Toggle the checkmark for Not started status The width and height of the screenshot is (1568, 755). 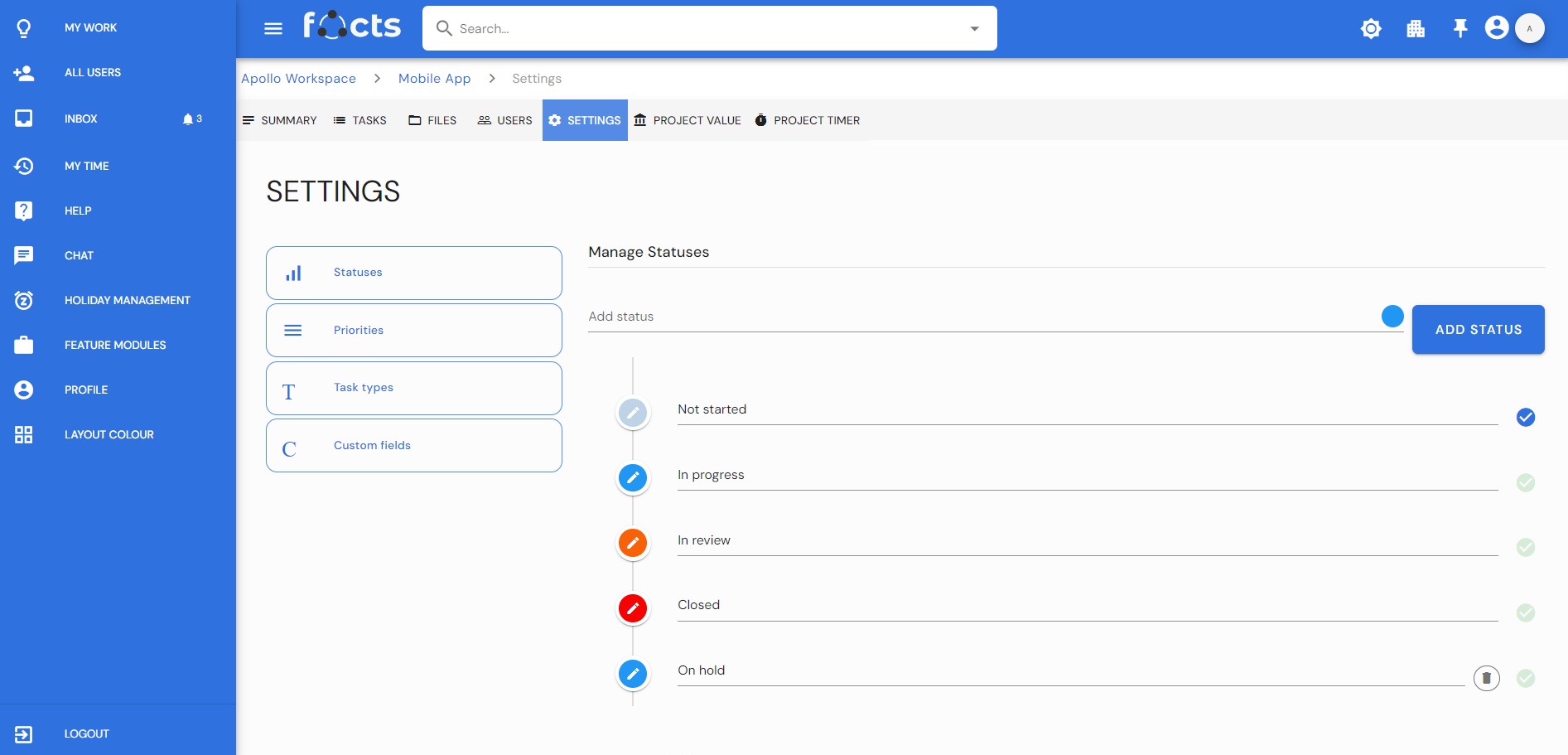[x=1525, y=417]
